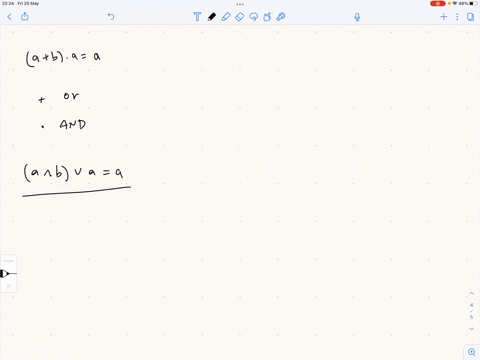
Task: Tap the floating toolbox drag handle
Action: (8, 261)
